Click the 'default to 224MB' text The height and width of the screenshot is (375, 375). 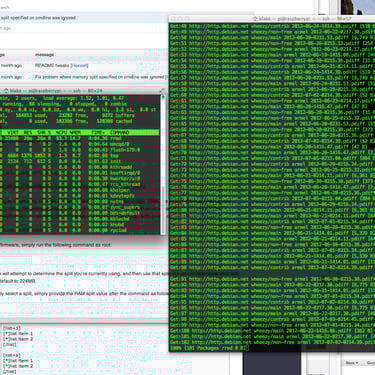click(18, 281)
